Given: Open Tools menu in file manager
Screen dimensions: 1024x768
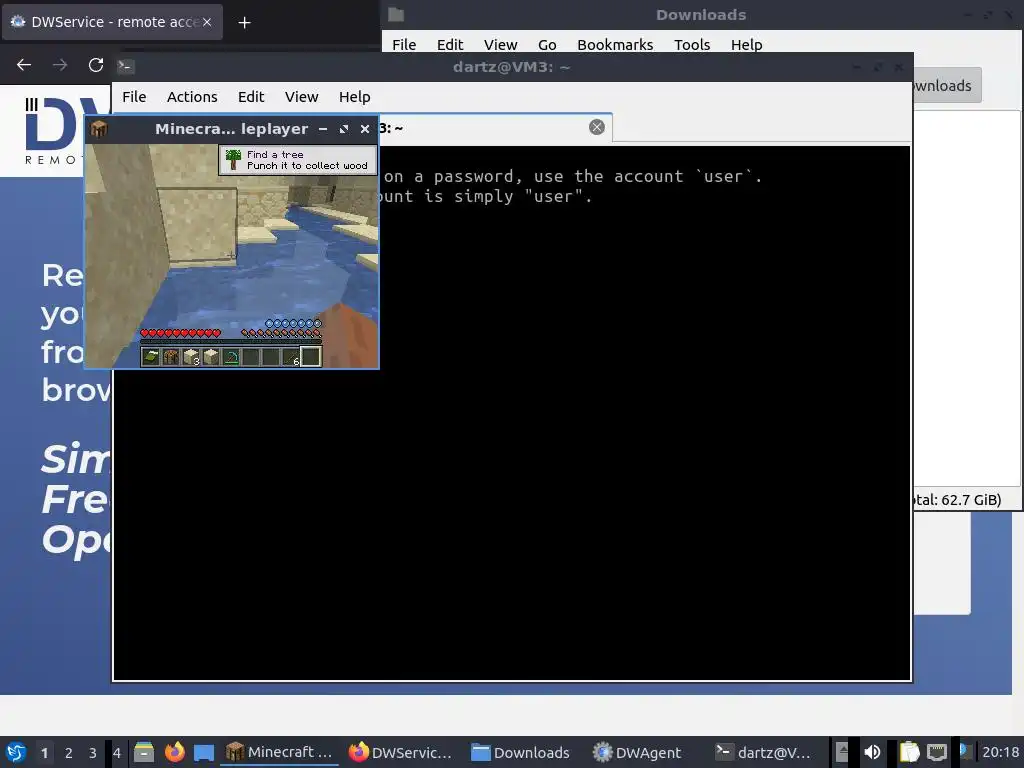Looking at the screenshot, I should [x=692, y=44].
